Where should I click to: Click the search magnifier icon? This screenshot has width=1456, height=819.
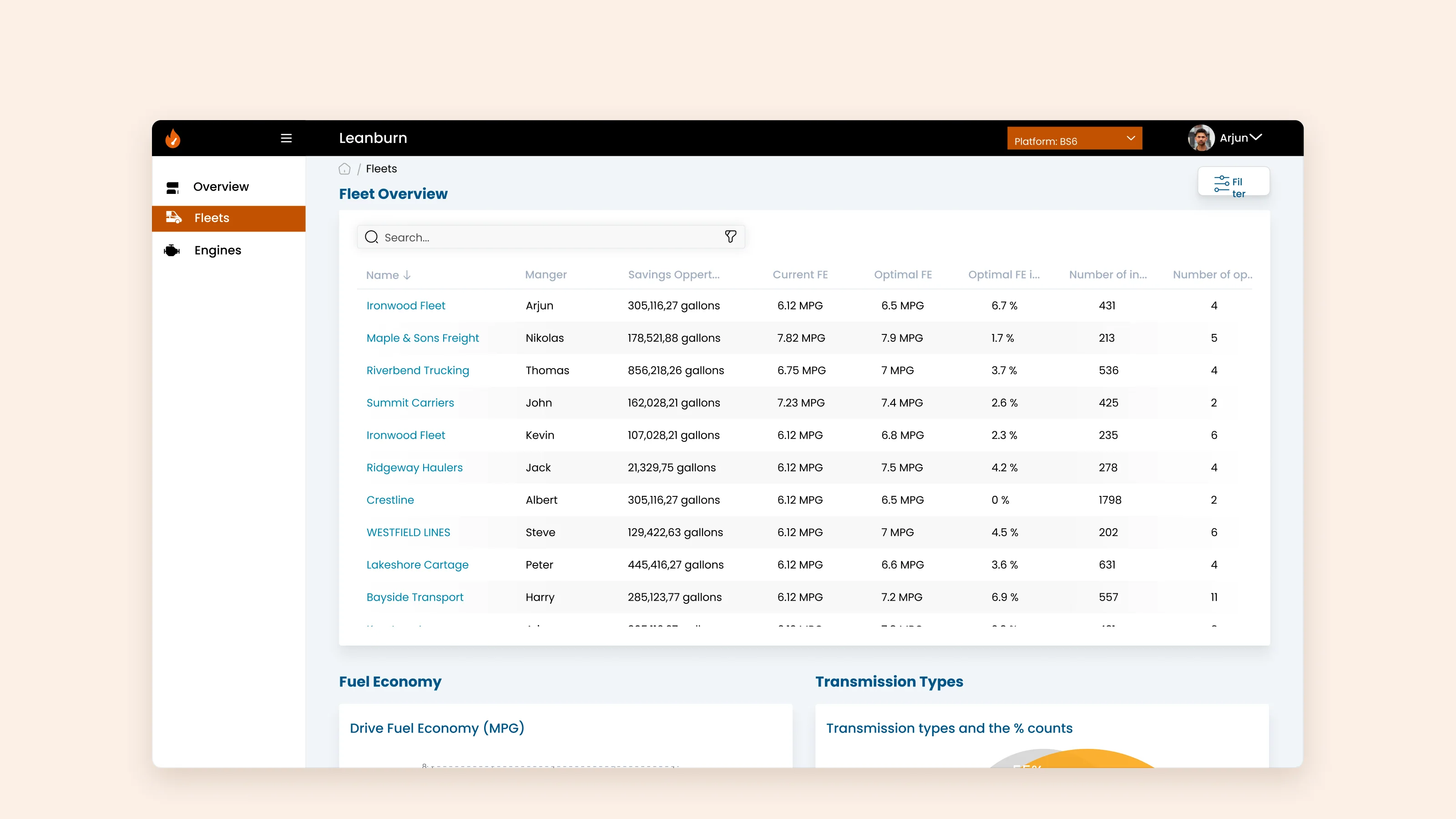tap(371, 237)
